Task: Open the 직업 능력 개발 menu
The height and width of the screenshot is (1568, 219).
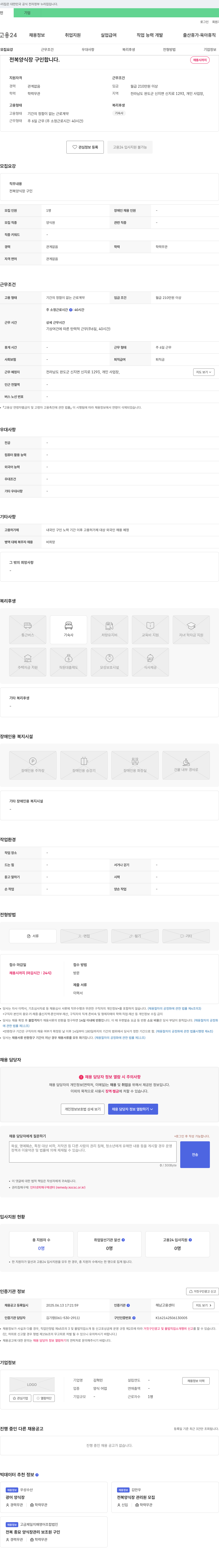Action: (150, 35)
